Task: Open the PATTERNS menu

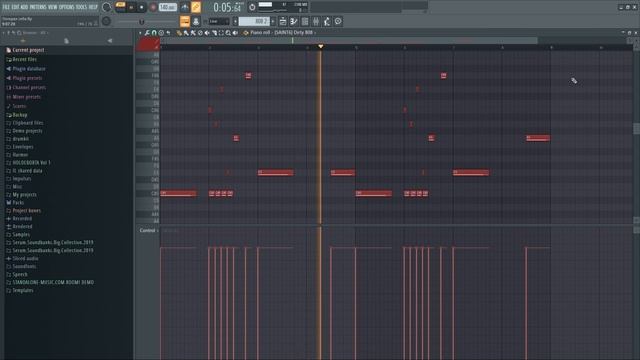Action: 38,7
